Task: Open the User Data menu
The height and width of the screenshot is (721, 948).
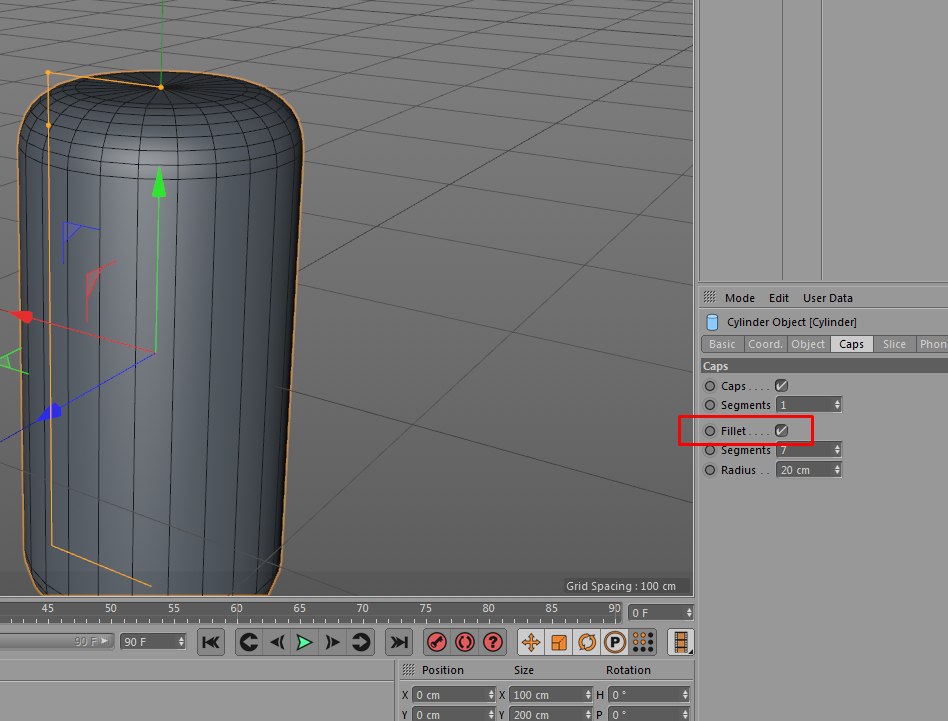Action: (827, 298)
